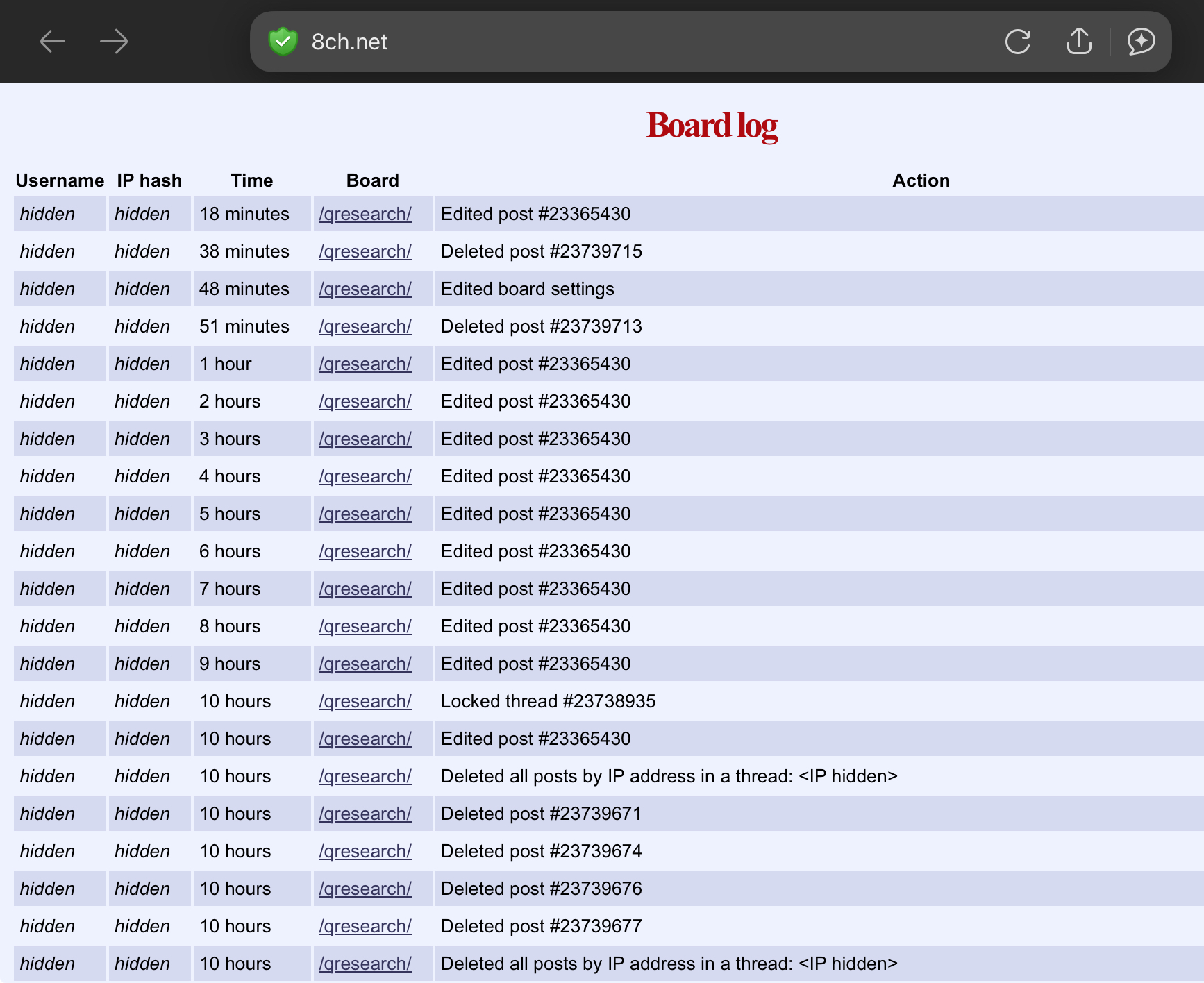Click the 8ch.net address bar

pos(625,42)
